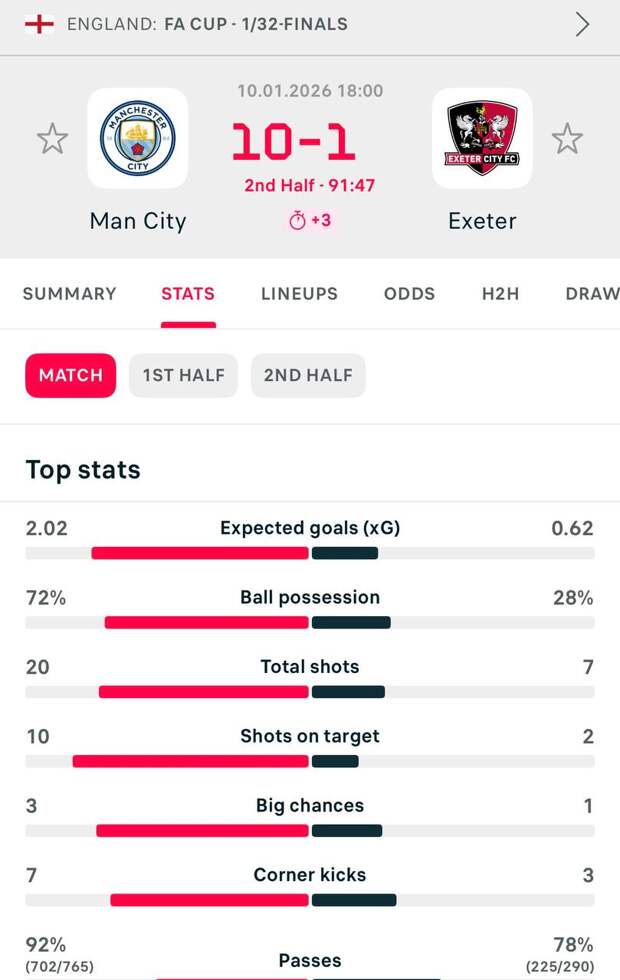Select the H2H tab
Viewport: 620px width, 980px height.
click(500, 294)
